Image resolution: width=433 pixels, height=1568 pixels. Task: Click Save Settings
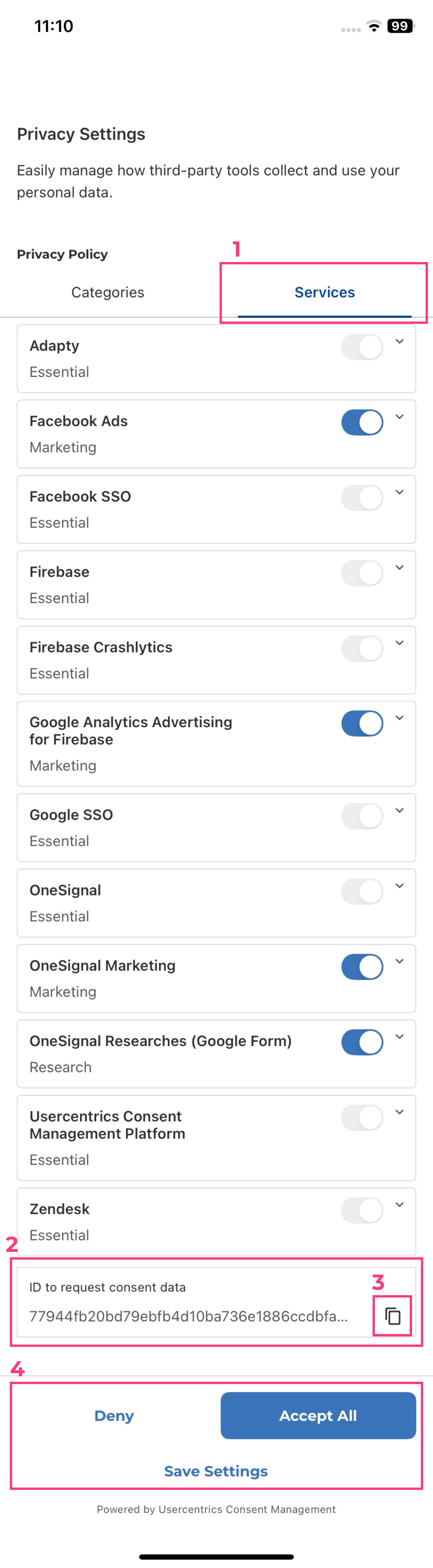pyautogui.click(x=216, y=1471)
